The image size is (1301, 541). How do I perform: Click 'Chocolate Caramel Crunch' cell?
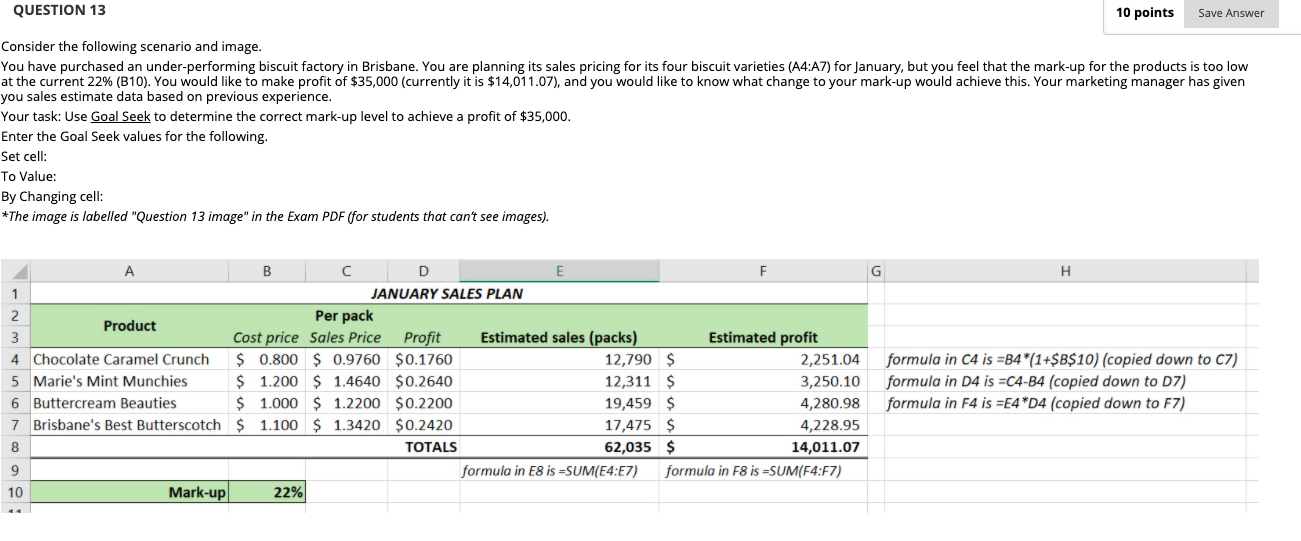pos(129,360)
